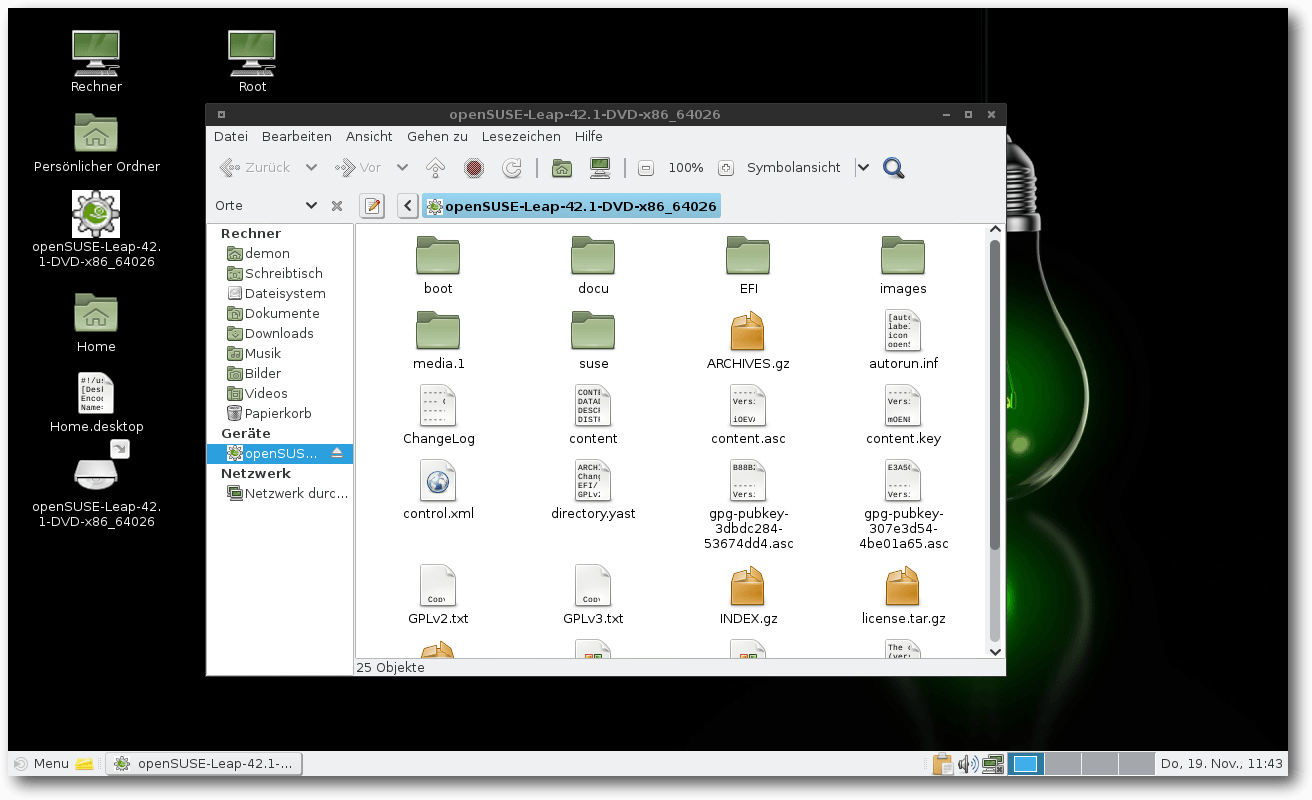Select the boot folder
The width and height of the screenshot is (1312, 800).
[x=438, y=266]
